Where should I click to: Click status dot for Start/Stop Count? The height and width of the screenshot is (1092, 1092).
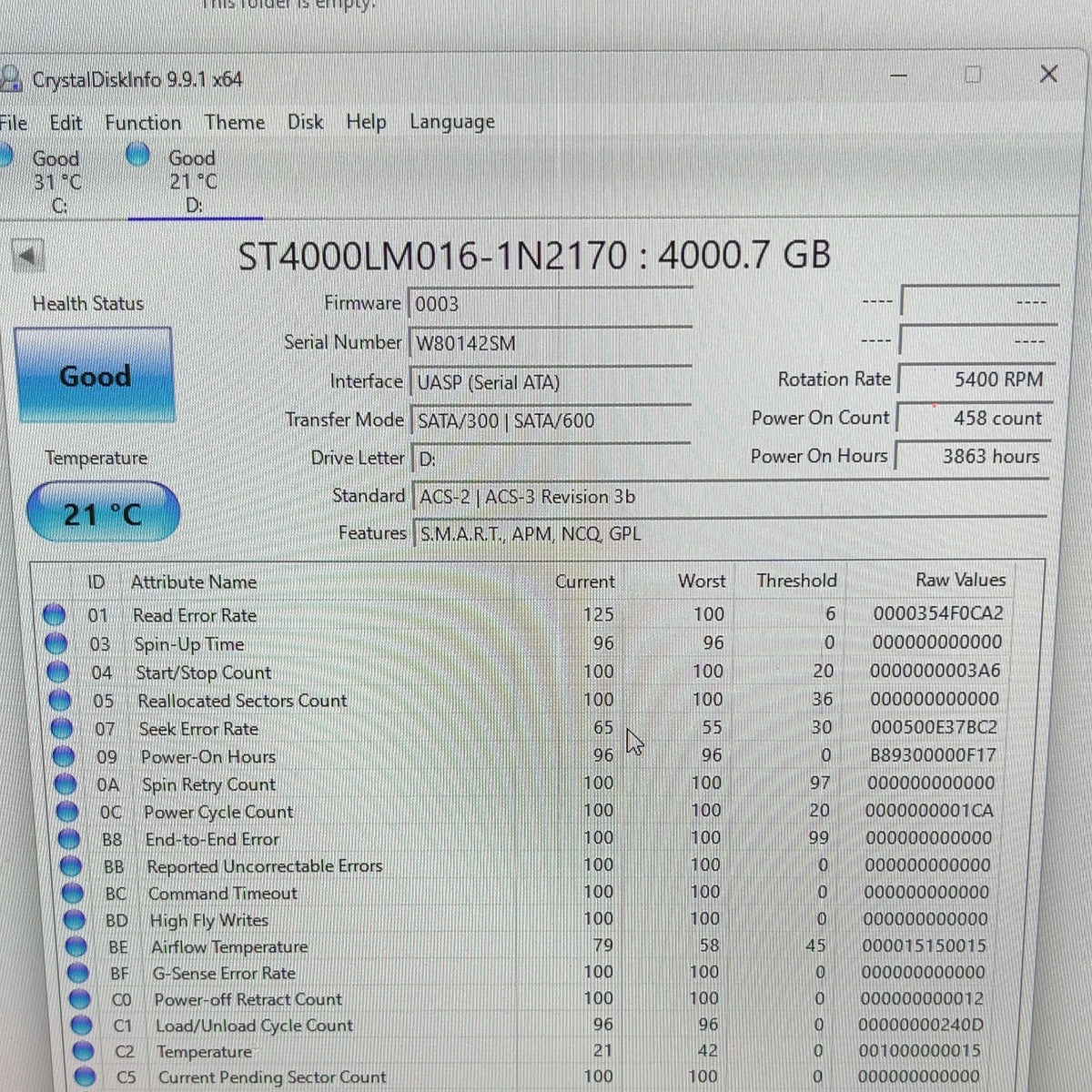(x=58, y=672)
